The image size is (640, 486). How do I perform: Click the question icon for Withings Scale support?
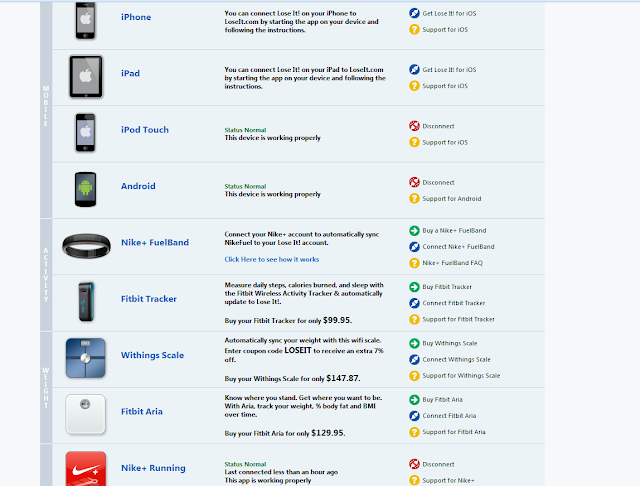(414, 375)
